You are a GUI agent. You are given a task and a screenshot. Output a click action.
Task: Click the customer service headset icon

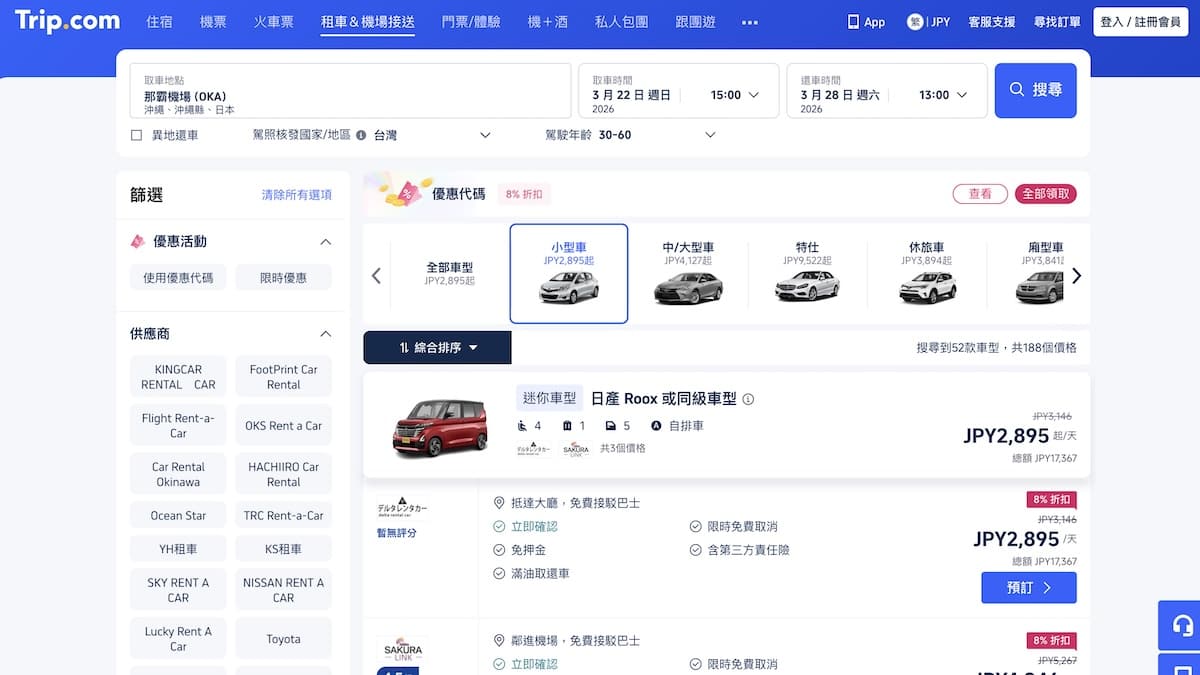1182,626
